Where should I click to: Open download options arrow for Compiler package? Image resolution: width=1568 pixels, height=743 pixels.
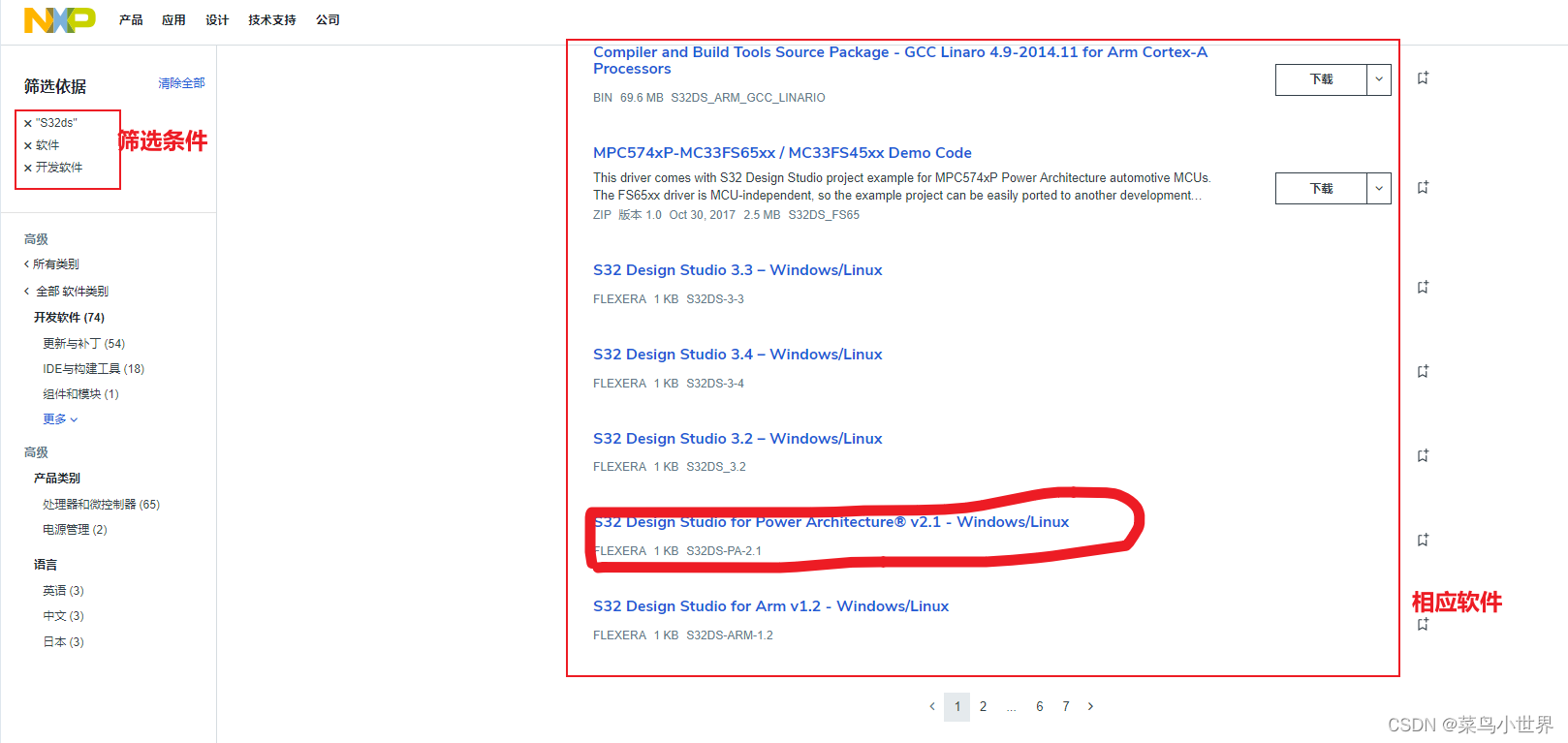(1379, 79)
